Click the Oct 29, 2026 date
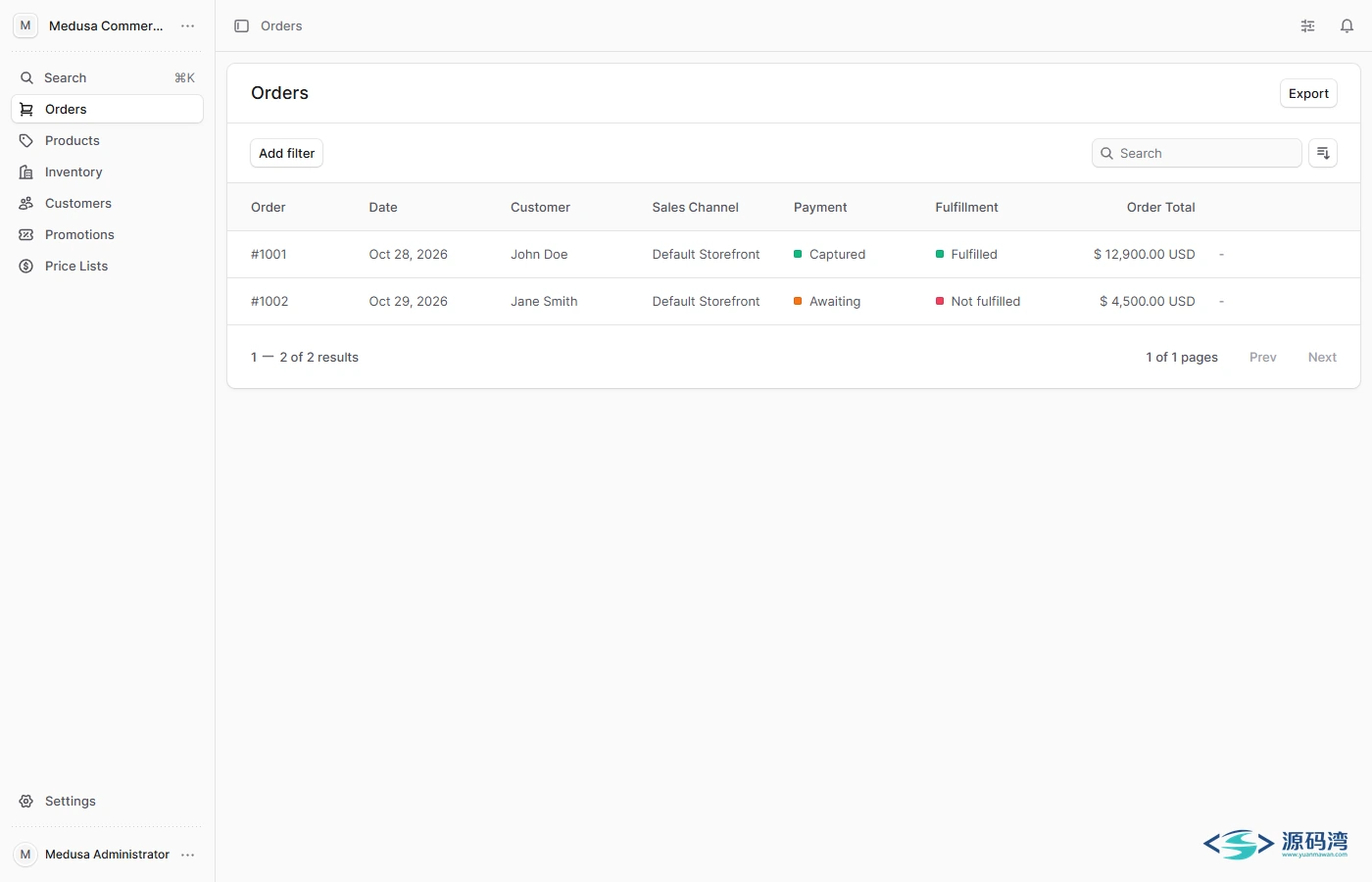This screenshot has height=882, width=1372. pyautogui.click(x=408, y=302)
